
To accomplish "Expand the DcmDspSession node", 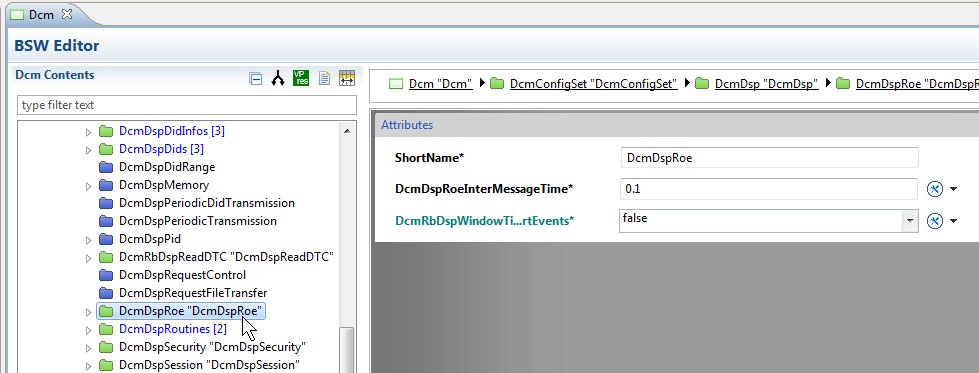I will click(88, 365).
